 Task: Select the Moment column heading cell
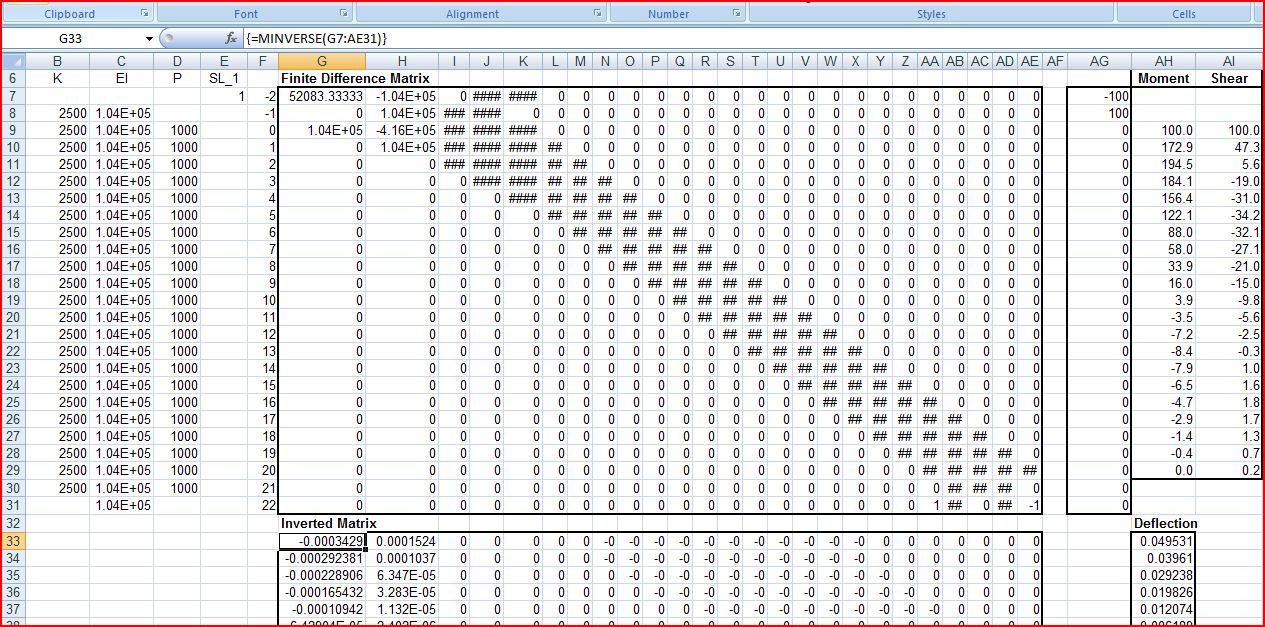1163,78
